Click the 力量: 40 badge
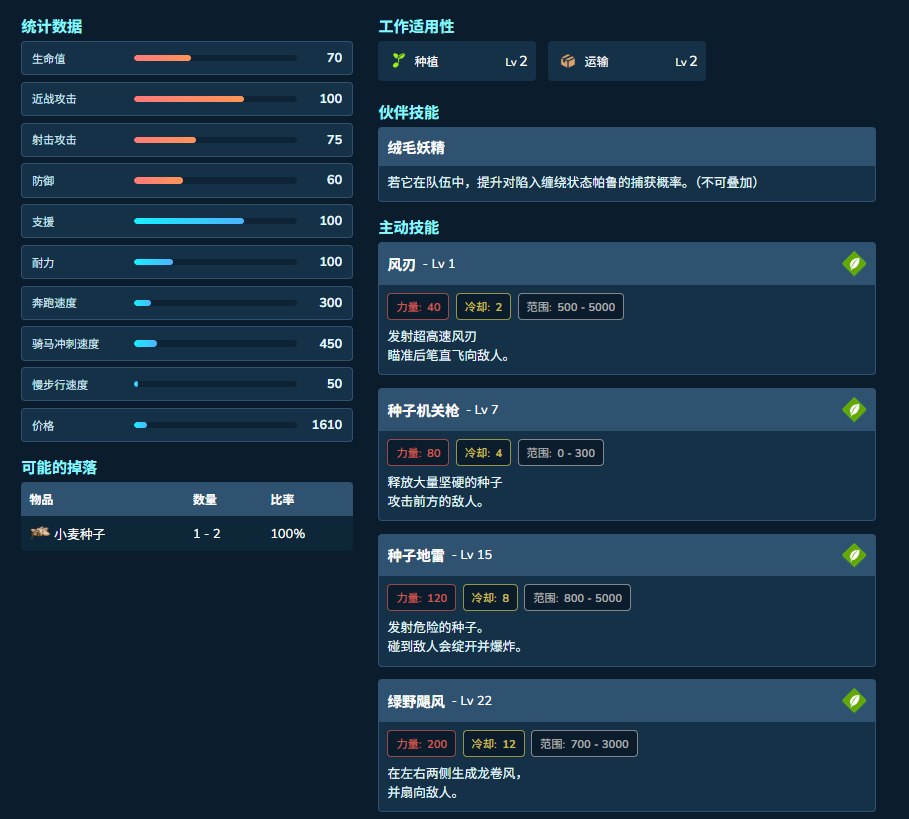Viewport: 909px width, 819px height. 418,307
